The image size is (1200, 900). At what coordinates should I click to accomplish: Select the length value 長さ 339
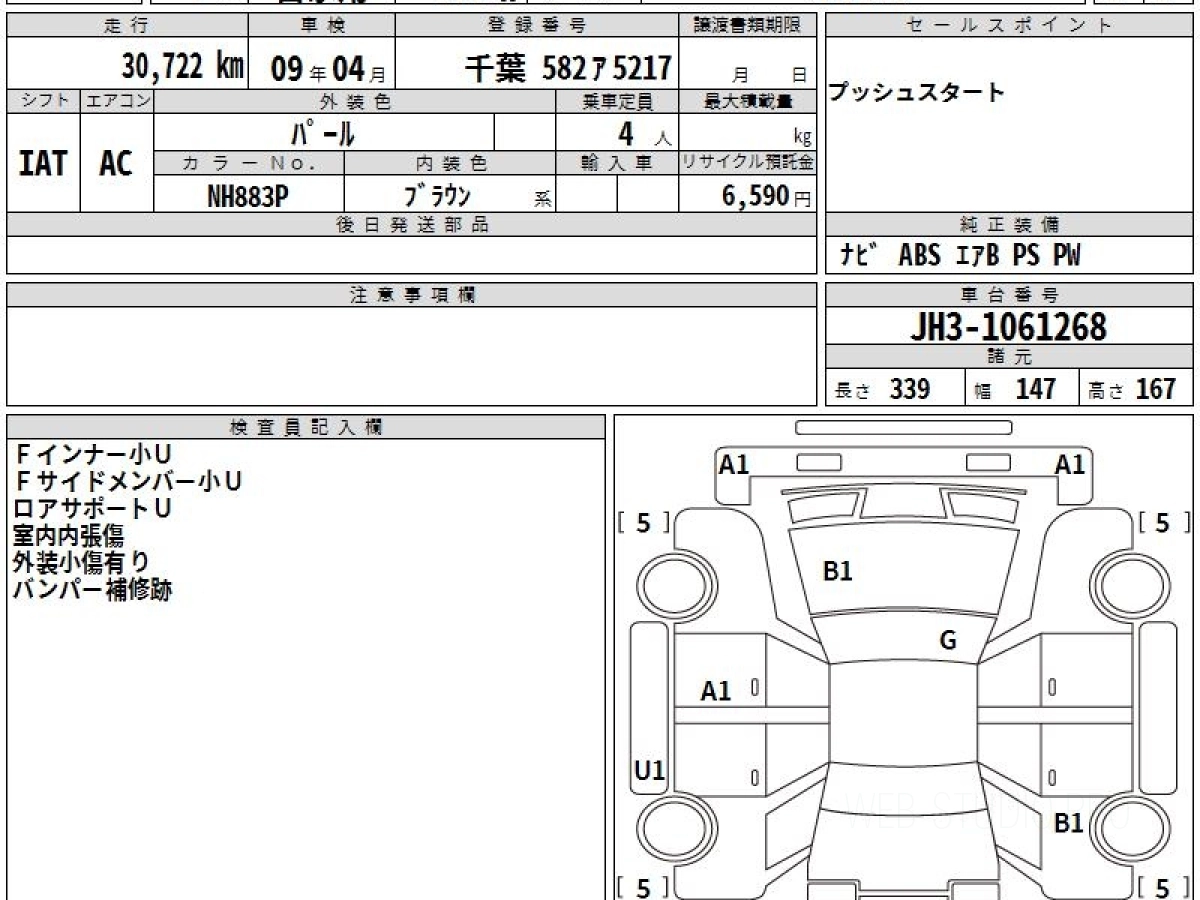[x=883, y=389]
